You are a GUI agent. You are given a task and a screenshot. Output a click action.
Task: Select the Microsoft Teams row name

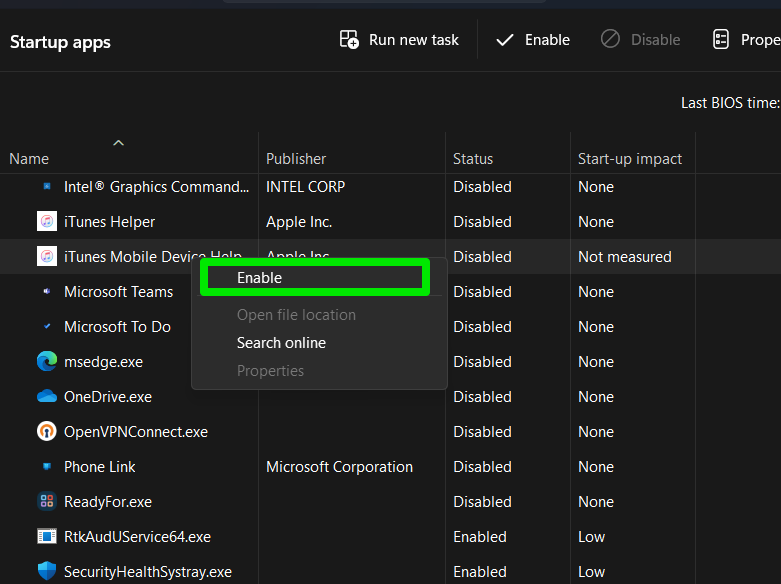119,292
